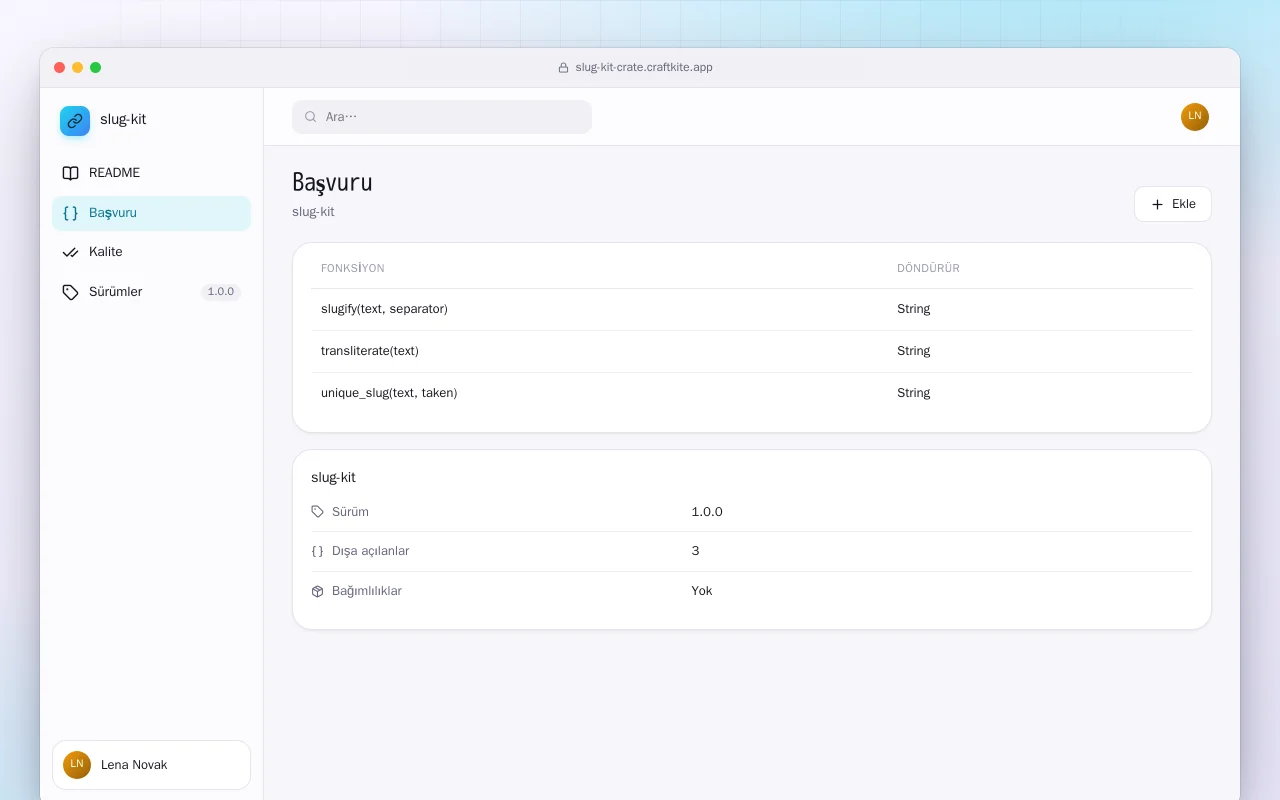Click the Bağımlılıklar value Yok
The width and height of the screenshot is (1280, 800).
pyautogui.click(x=702, y=591)
